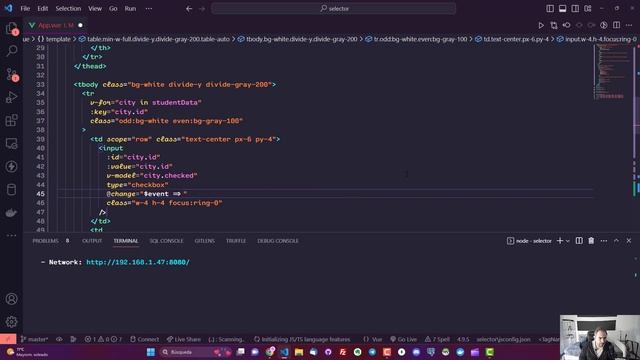Image resolution: width=640 pixels, height=360 pixels.
Task: Open the Manage gear menu
Action: tap(11, 322)
